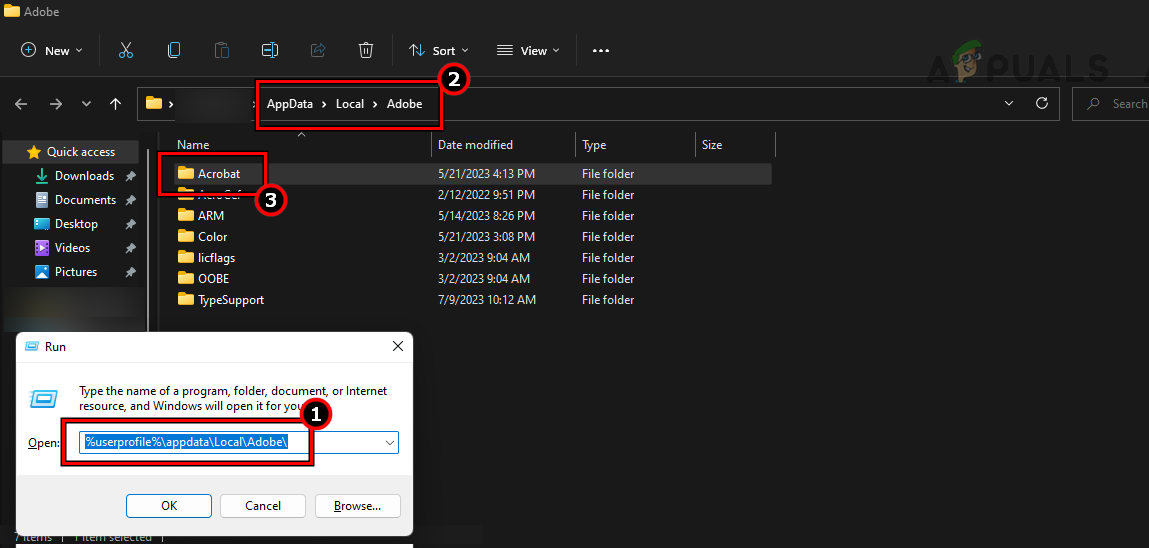Open the View dropdown
Viewport: 1149px width, 548px height.
click(x=528, y=51)
